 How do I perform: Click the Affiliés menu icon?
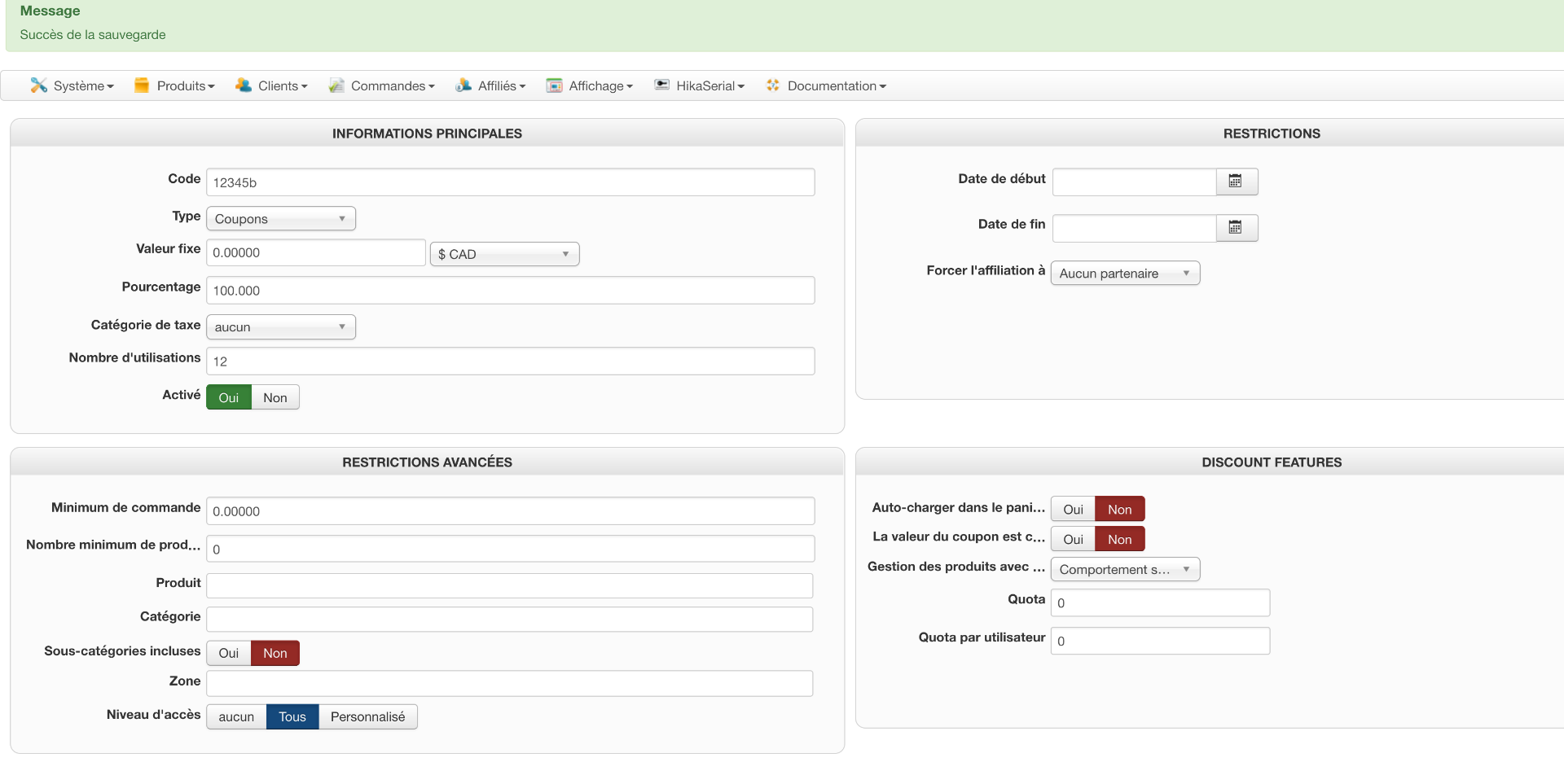click(x=463, y=85)
